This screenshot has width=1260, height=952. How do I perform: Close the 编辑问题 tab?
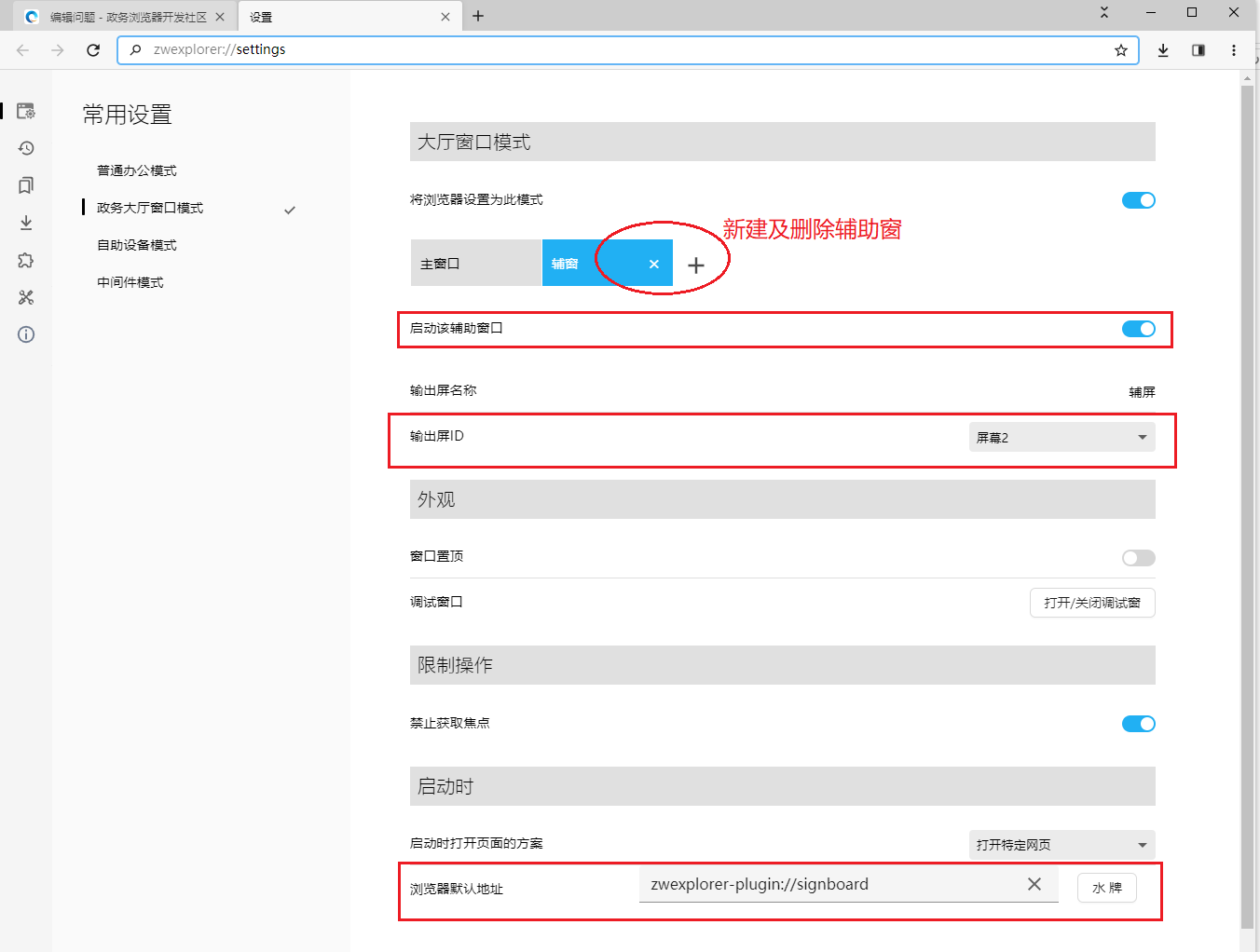[x=220, y=17]
